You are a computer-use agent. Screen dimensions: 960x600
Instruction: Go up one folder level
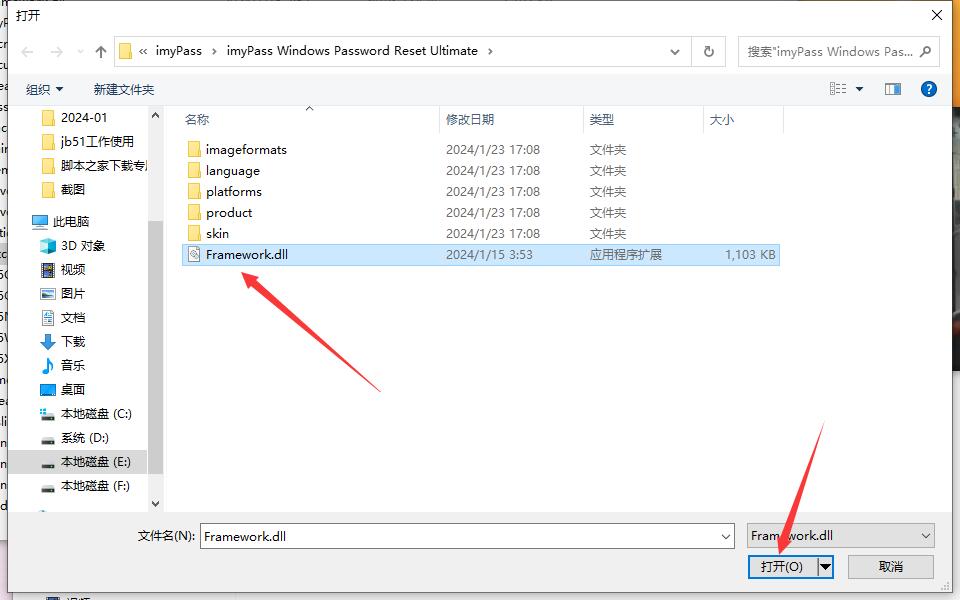100,52
